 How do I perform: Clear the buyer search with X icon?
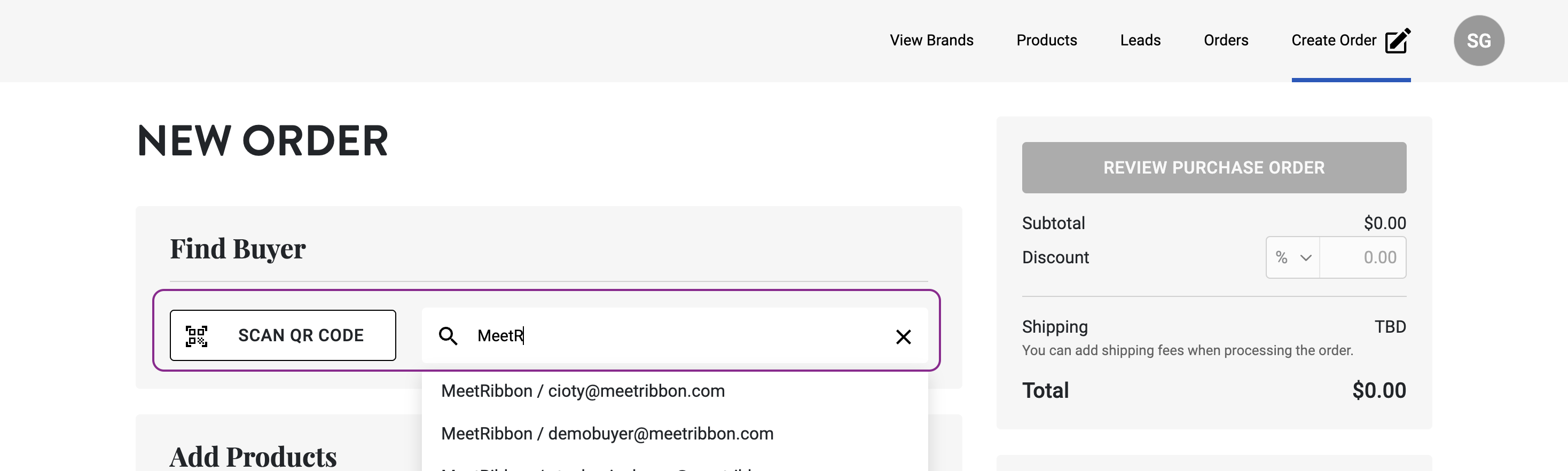tap(903, 336)
